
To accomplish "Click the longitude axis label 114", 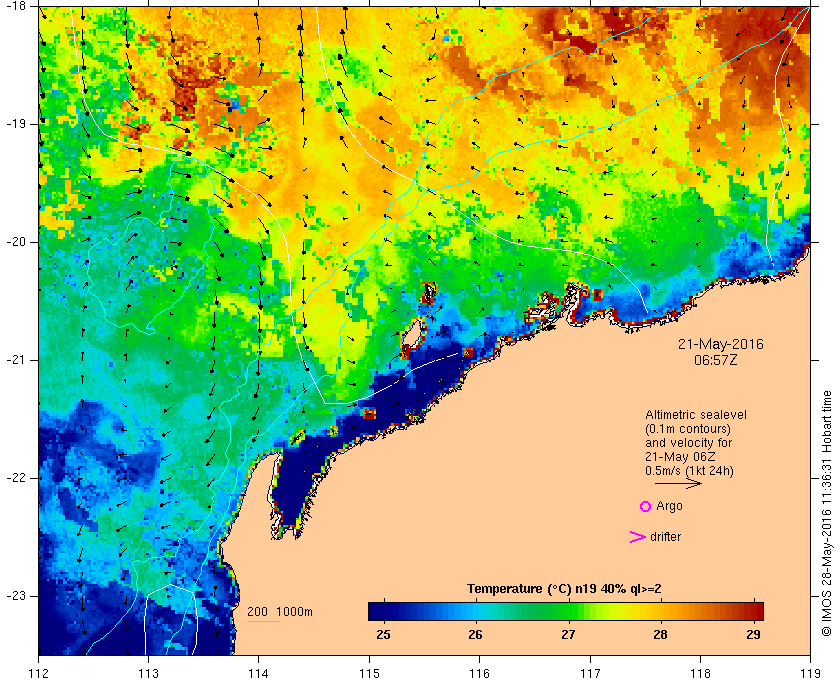I will [x=259, y=673].
